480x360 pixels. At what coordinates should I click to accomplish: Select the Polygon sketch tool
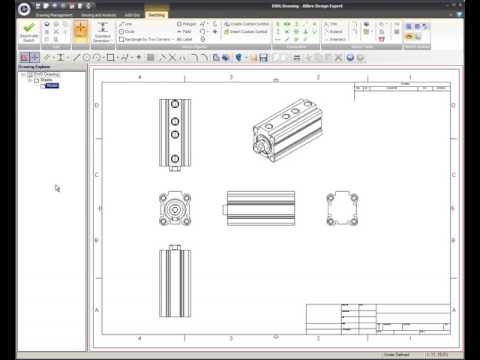pyautogui.click(x=186, y=24)
